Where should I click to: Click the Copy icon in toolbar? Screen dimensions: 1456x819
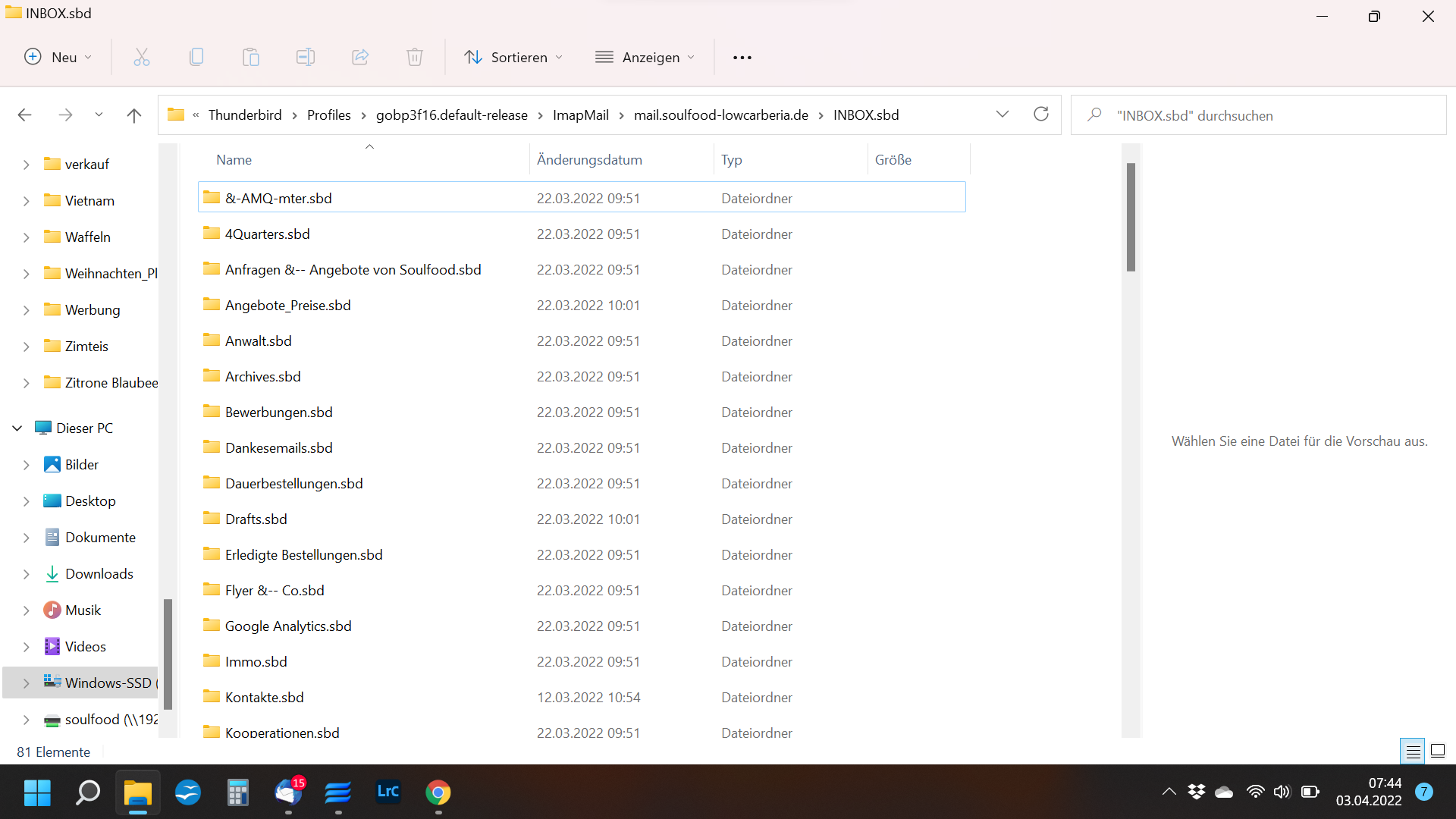click(x=196, y=57)
